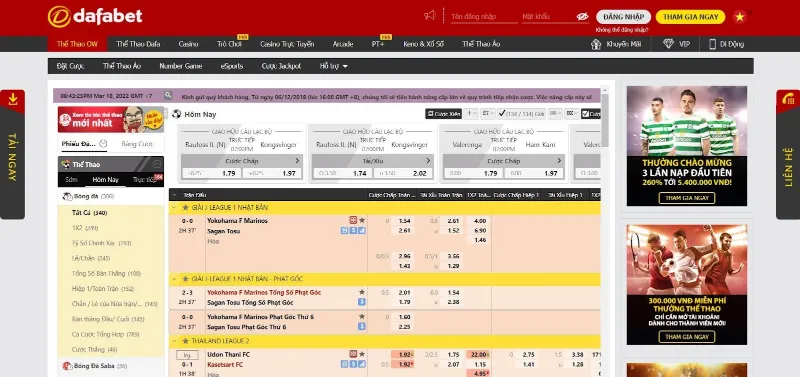
Task: Toggle the checkbox at toolbar right edge
Action: pos(585,114)
